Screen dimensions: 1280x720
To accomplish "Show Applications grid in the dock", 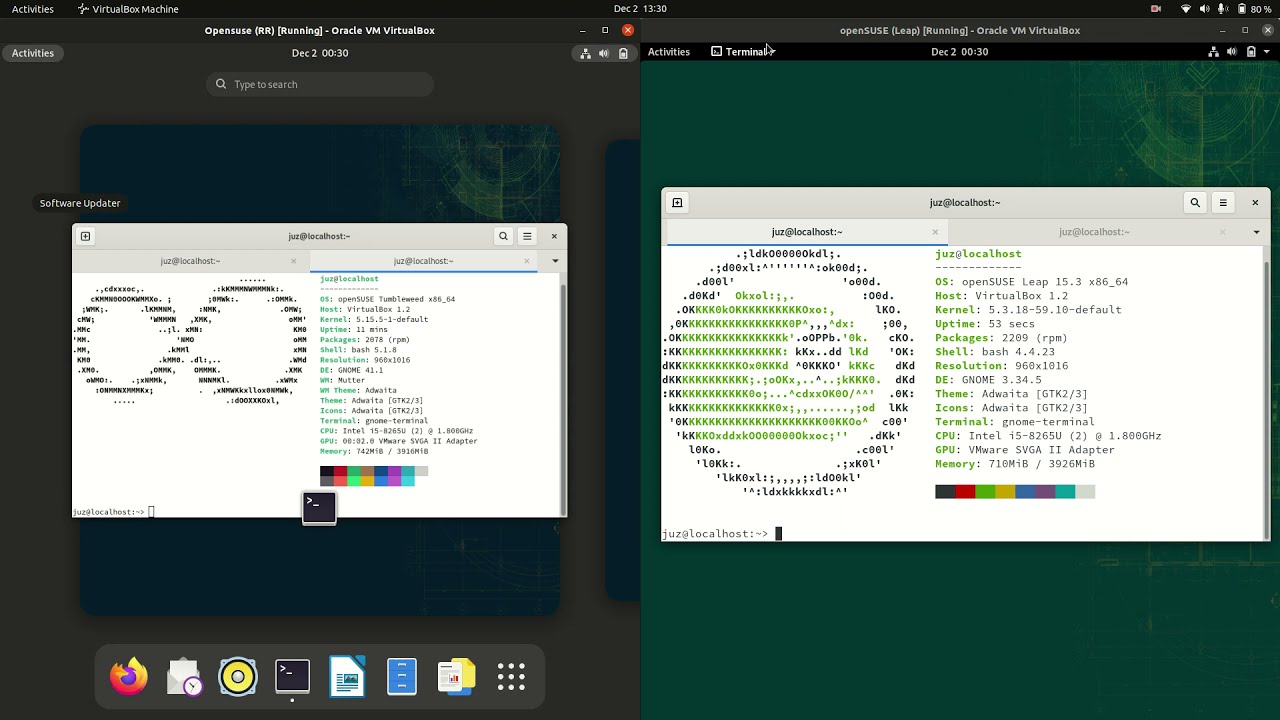I will pos(511,677).
